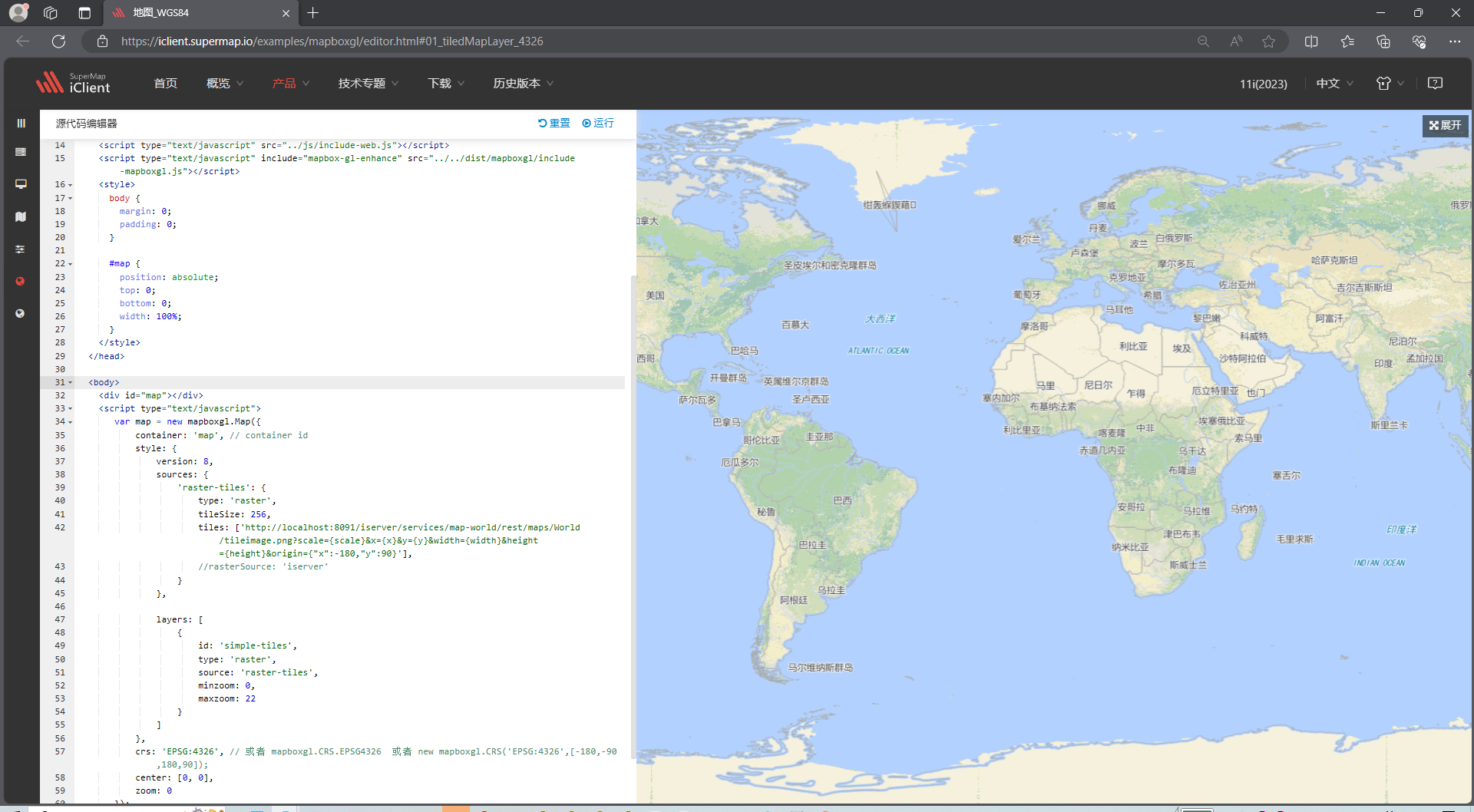
Task: Place cursor on "id: 'simple-tiles'," line
Action: click(x=247, y=645)
